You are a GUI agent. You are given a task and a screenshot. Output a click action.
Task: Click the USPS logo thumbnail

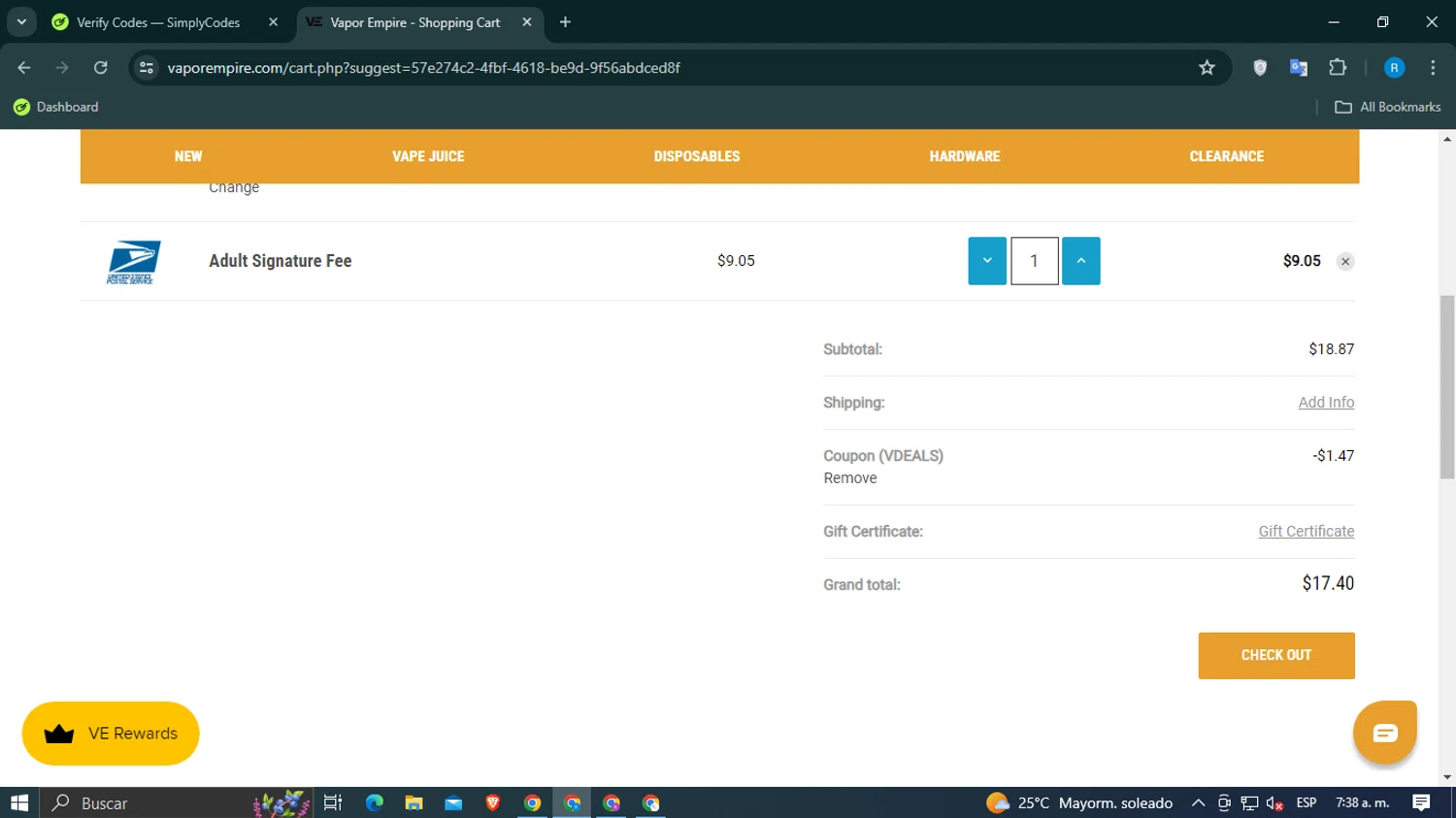pos(133,262)
